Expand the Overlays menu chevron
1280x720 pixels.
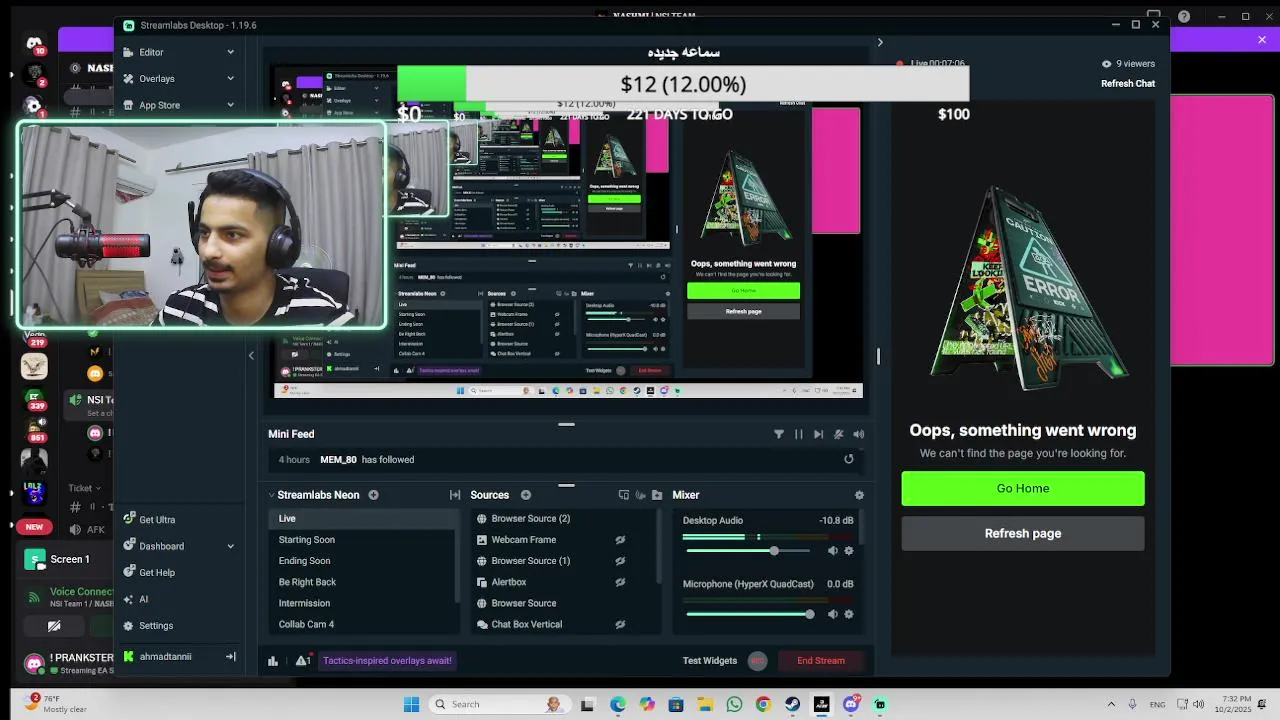point(230,78)
